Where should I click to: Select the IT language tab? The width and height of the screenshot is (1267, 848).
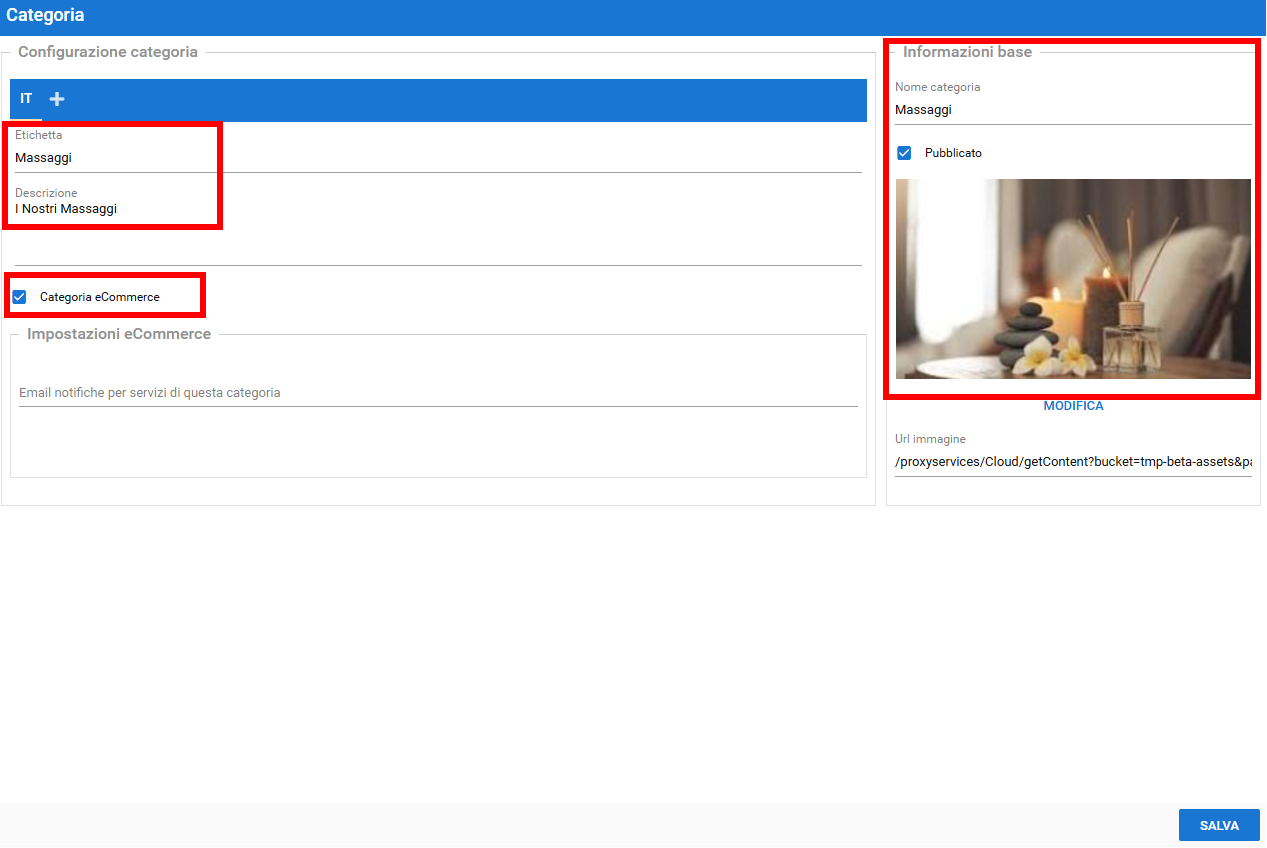pos(26,99)
